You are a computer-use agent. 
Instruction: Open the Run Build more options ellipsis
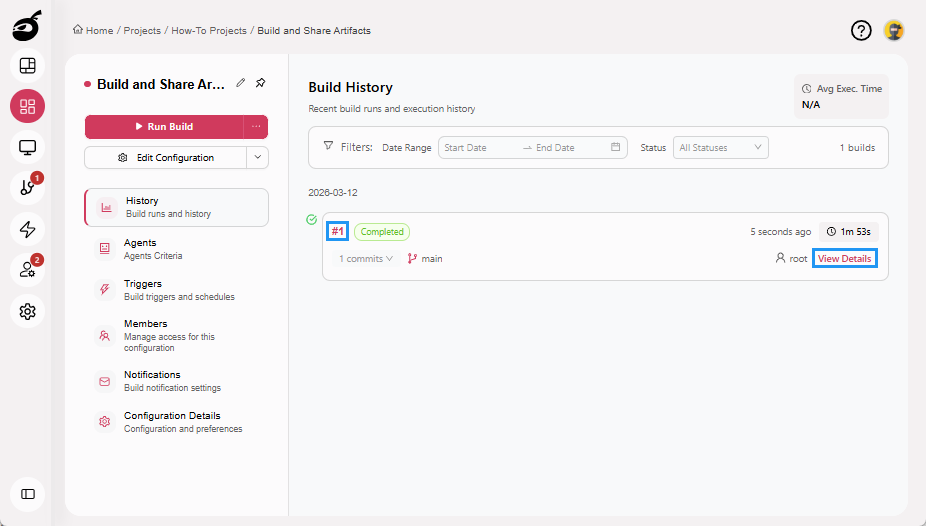pyautogui.click(x=256, y=126)
